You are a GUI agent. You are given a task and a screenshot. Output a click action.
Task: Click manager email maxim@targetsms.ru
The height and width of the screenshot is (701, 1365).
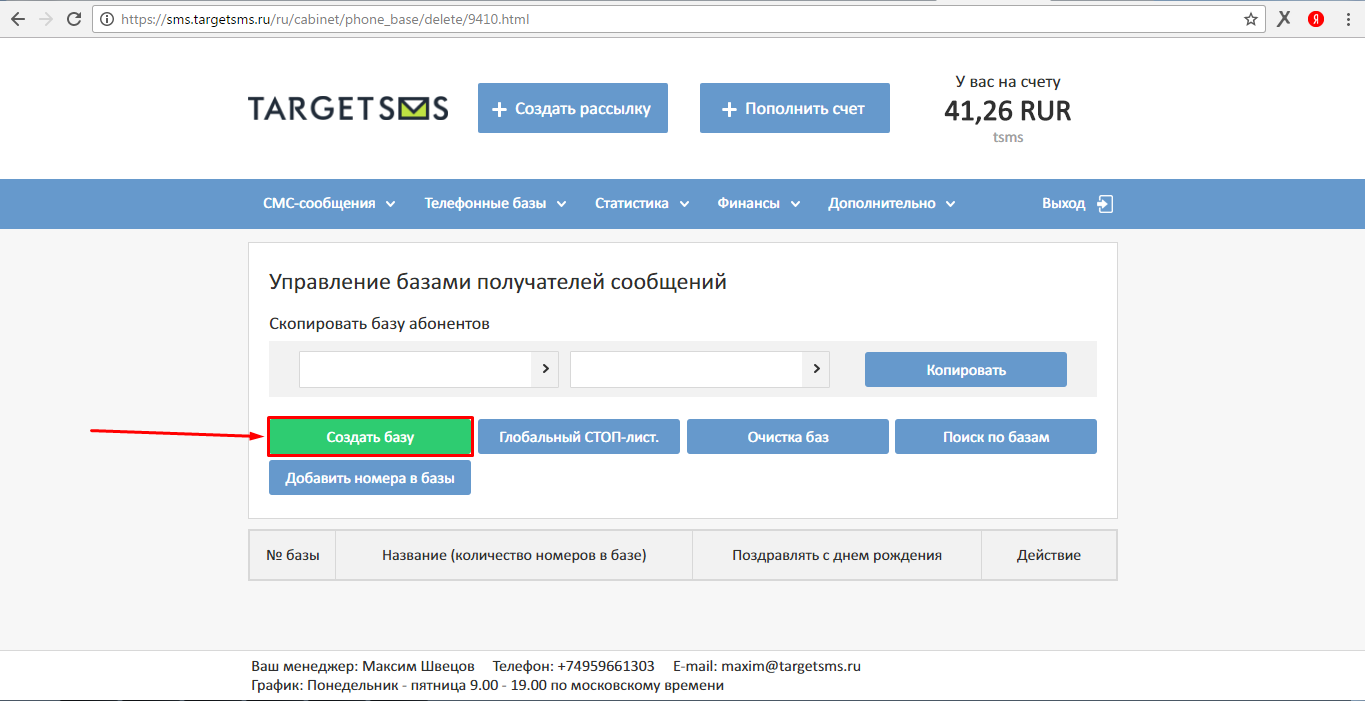[793, 666]
